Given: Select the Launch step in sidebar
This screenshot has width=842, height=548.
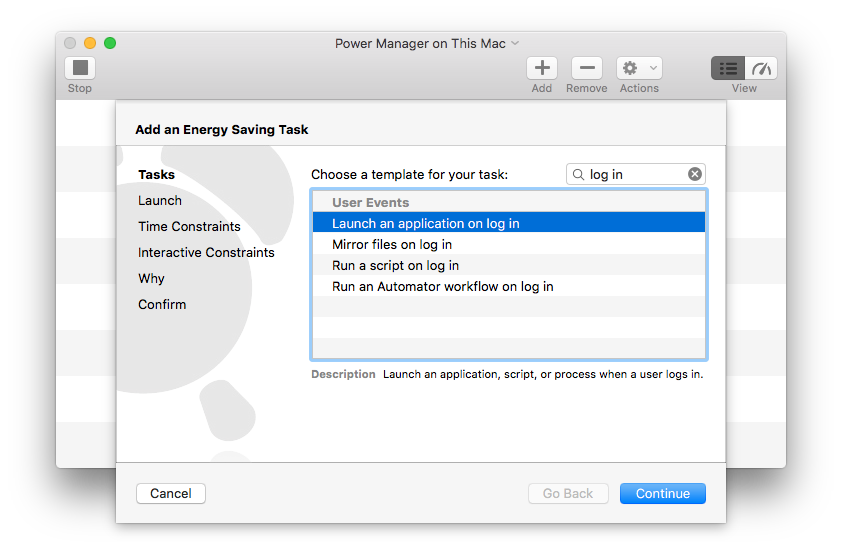Looking at the screenshot, I should pos(159,200).
